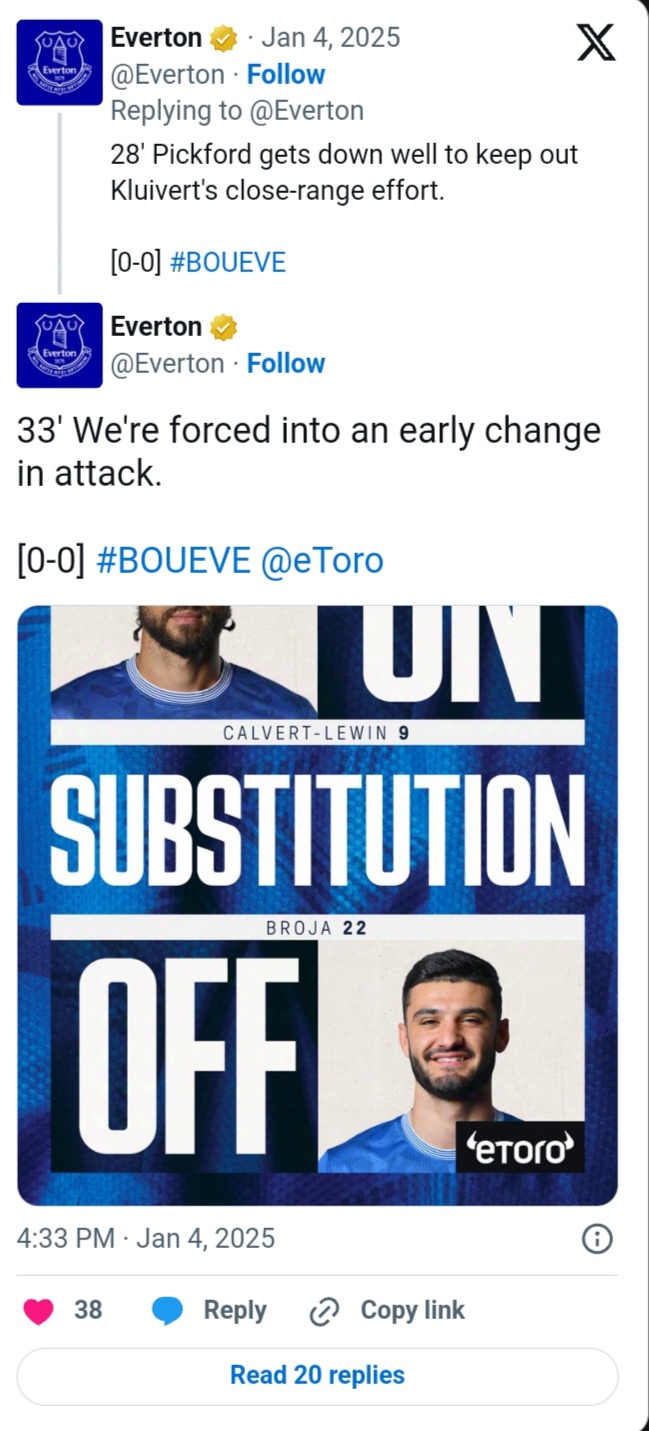Click Everton crest avatar in second tweet
This screenshot has height=1431, width=649.
pyautogui.click(x=59, y=345)
